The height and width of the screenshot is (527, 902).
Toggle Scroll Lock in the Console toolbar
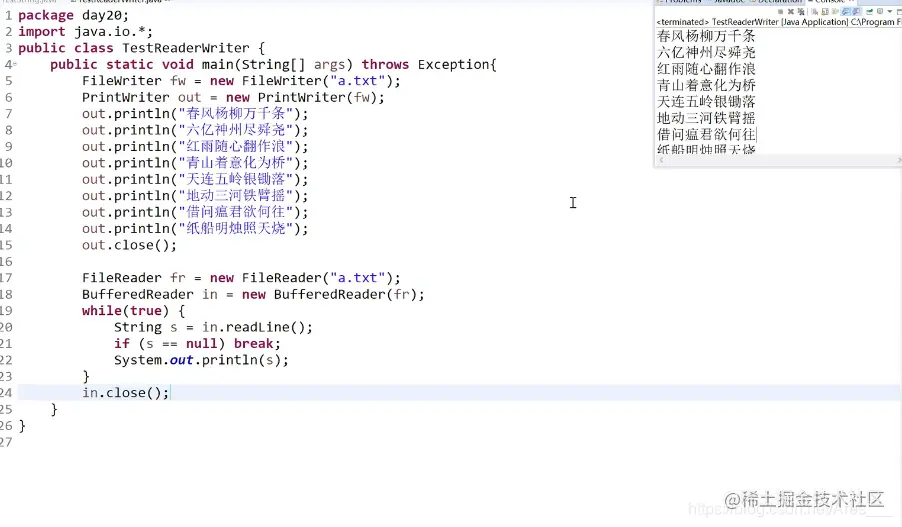tap(825, 12)
